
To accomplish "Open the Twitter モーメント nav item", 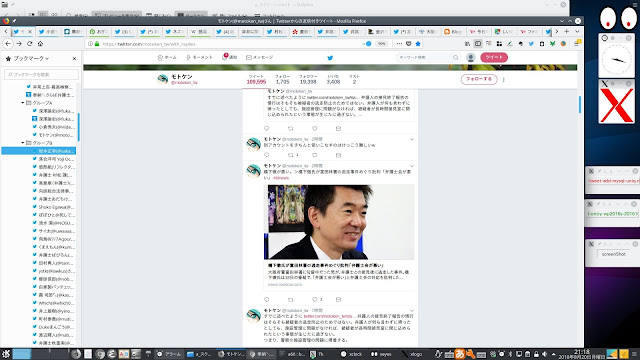I will tap(199, 58).
